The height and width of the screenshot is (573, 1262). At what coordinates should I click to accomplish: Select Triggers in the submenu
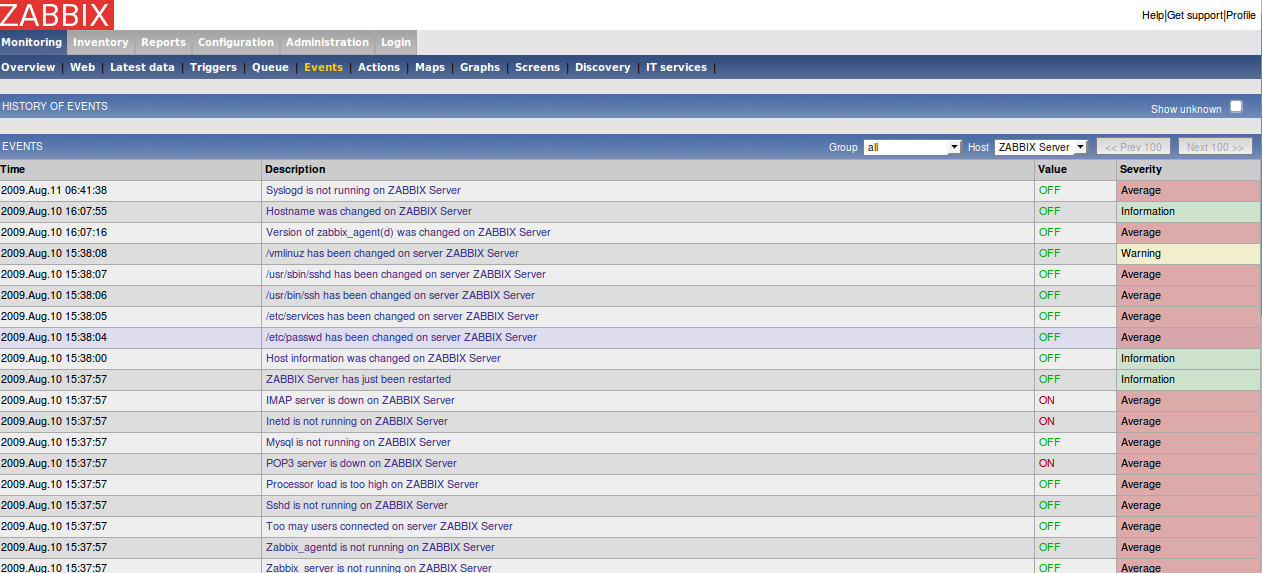pos(213,67)
